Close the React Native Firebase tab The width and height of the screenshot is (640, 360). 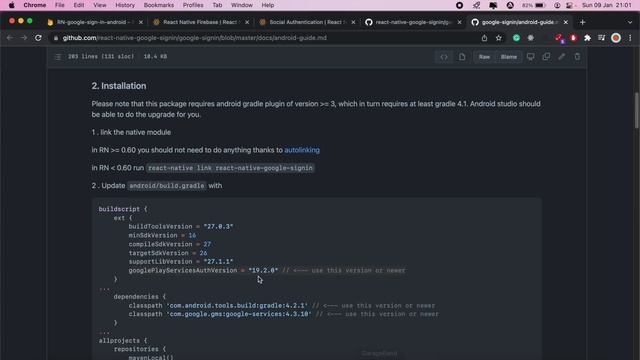click(x=247, y=22)
